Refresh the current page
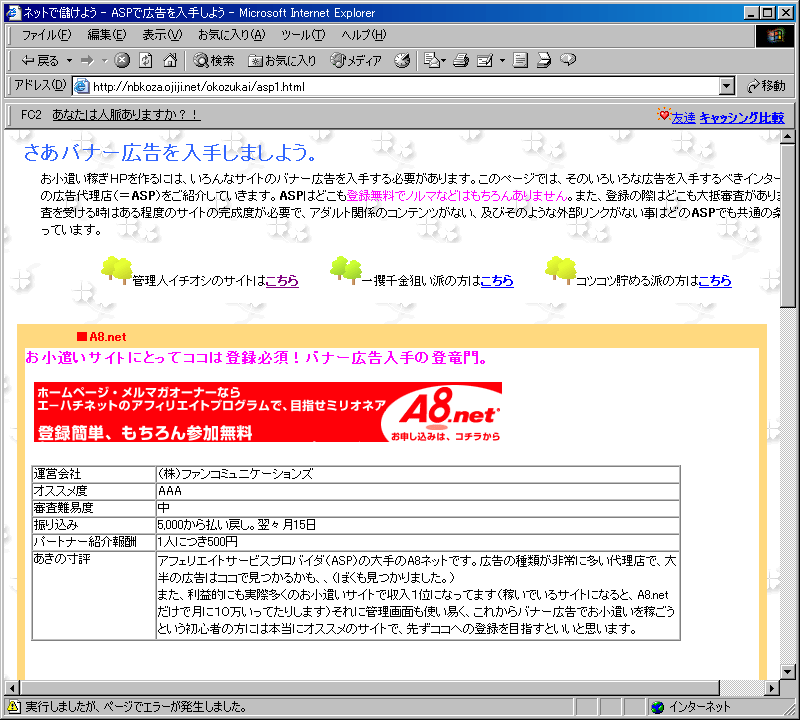800x720 pixels. click(x=146, y=61)
